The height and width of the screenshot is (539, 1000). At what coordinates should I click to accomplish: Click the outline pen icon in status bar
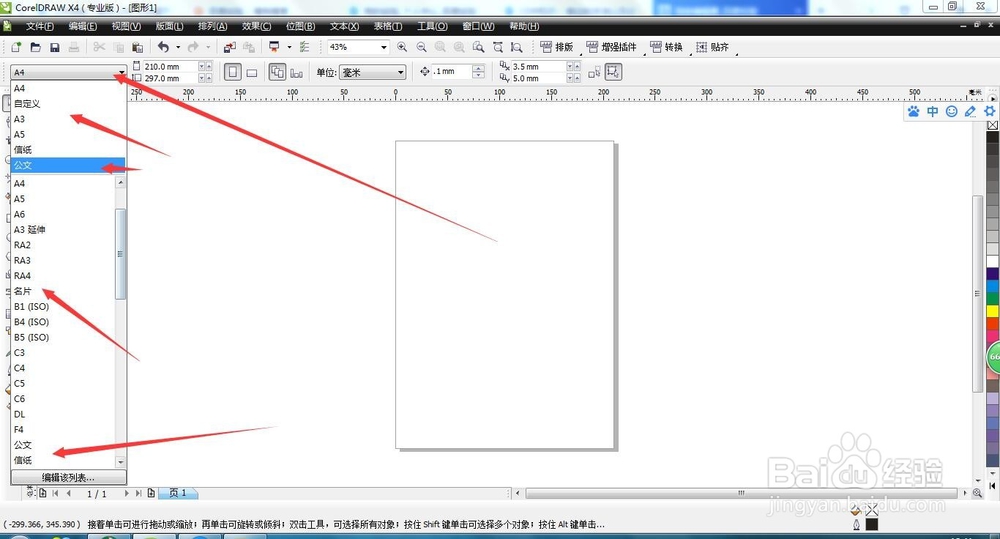point(857,524)
